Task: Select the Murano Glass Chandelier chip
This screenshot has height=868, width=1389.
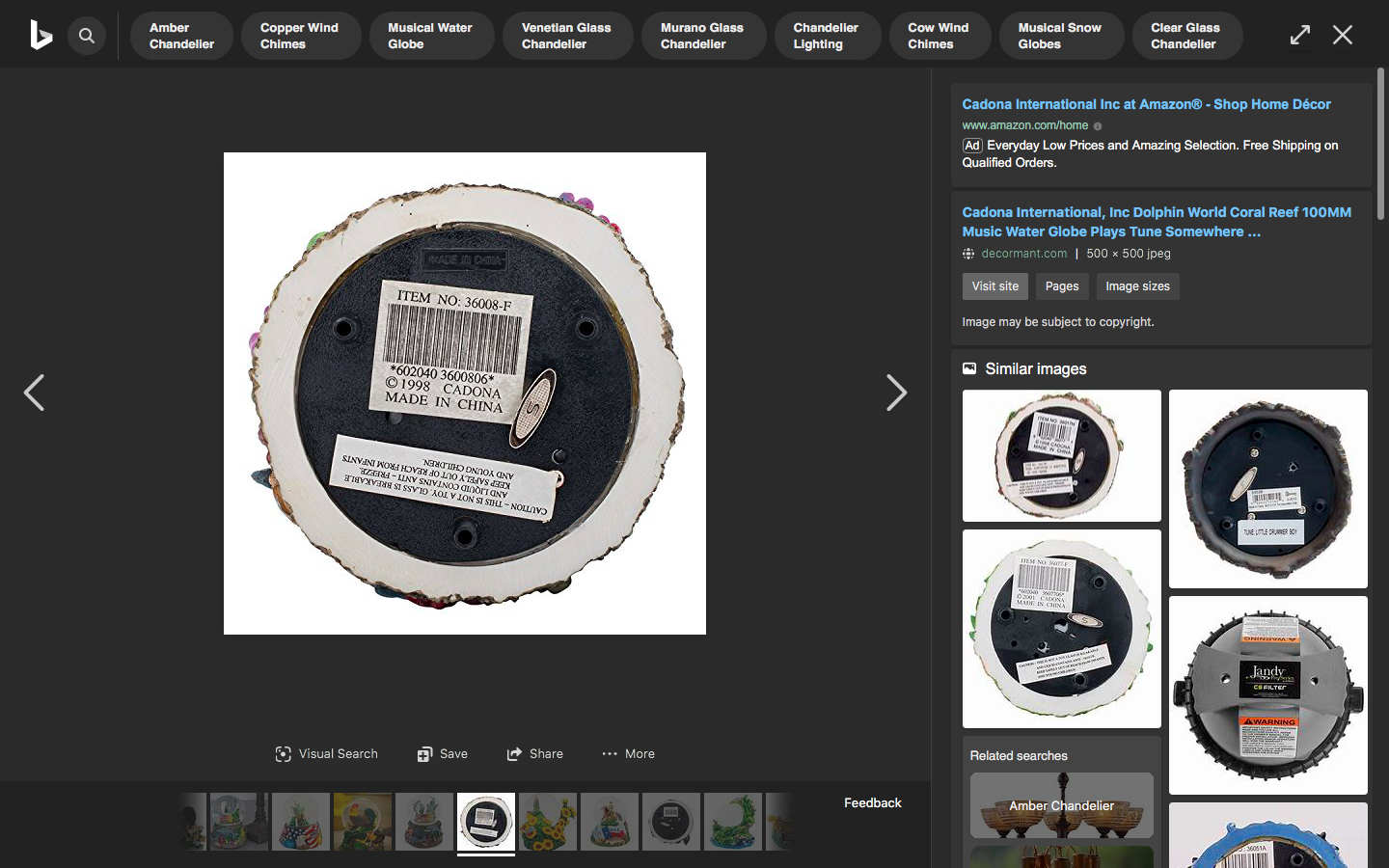Action: [x=703, y=36]
